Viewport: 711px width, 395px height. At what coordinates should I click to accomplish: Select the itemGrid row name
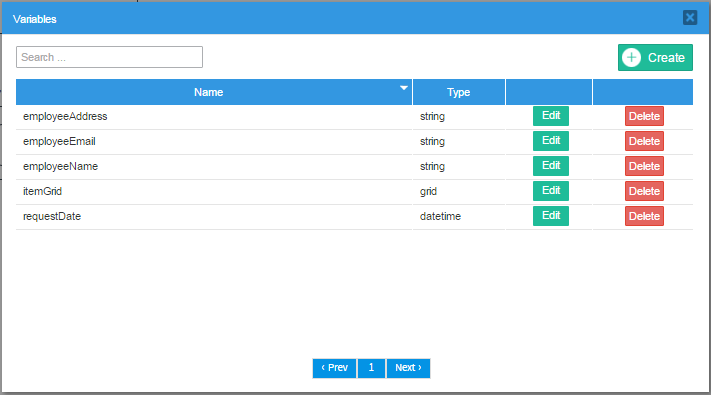[x=42, y=191]
